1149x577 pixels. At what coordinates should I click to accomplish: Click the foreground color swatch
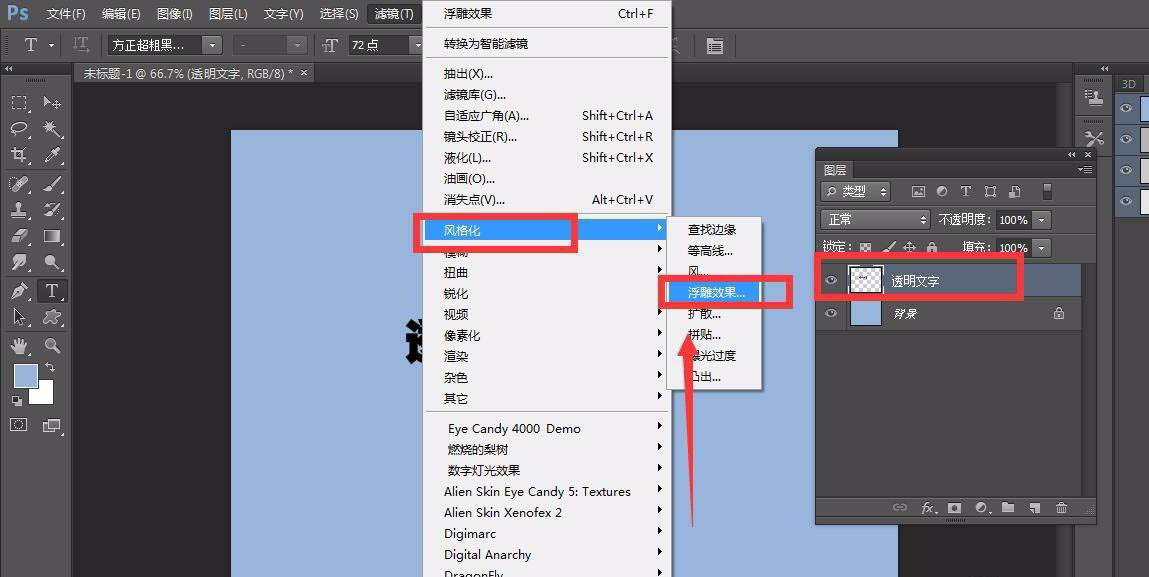tap(26, 375)
